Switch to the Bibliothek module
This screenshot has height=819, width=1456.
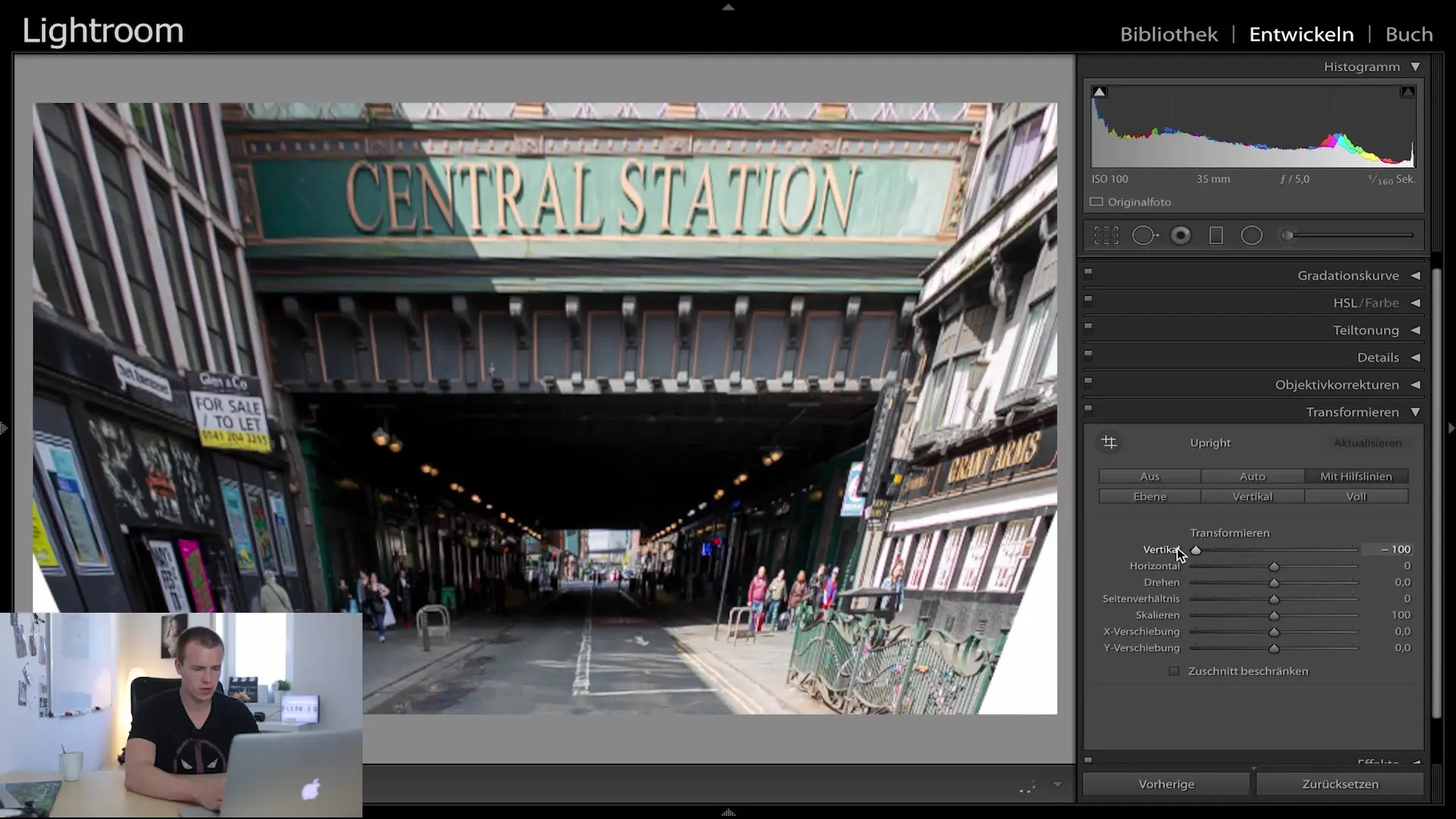(x=1169, y=34)
